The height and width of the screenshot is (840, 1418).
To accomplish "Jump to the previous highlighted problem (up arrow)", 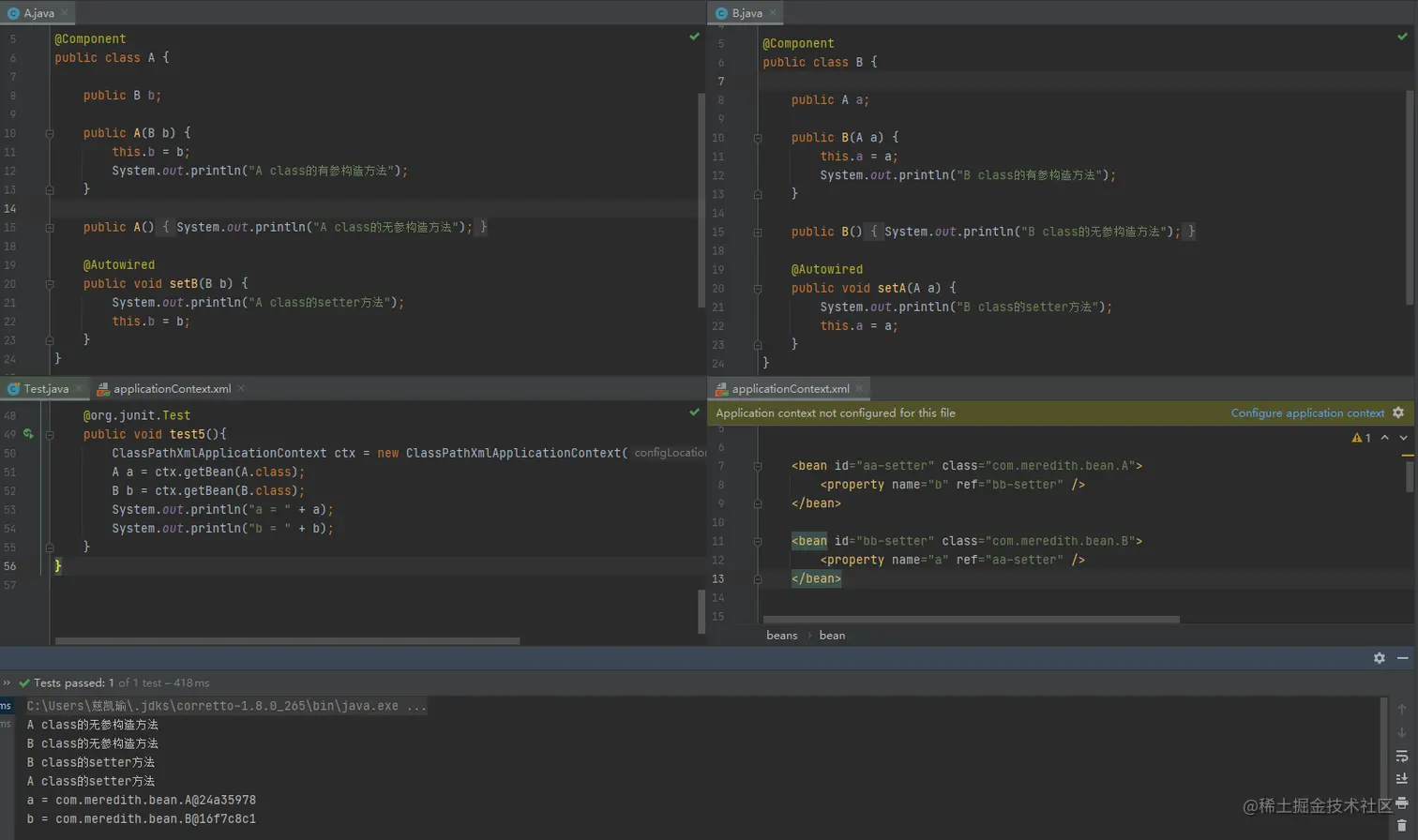I will 1384,438.
